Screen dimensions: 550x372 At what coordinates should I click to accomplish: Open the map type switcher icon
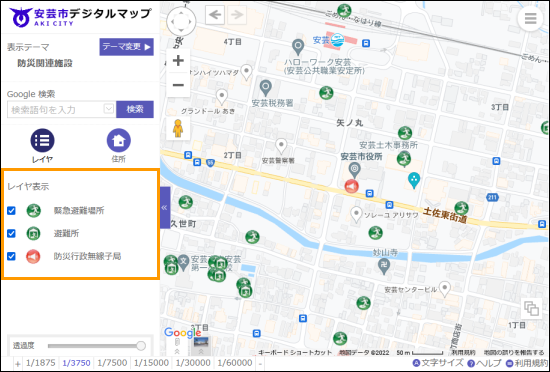531,309
